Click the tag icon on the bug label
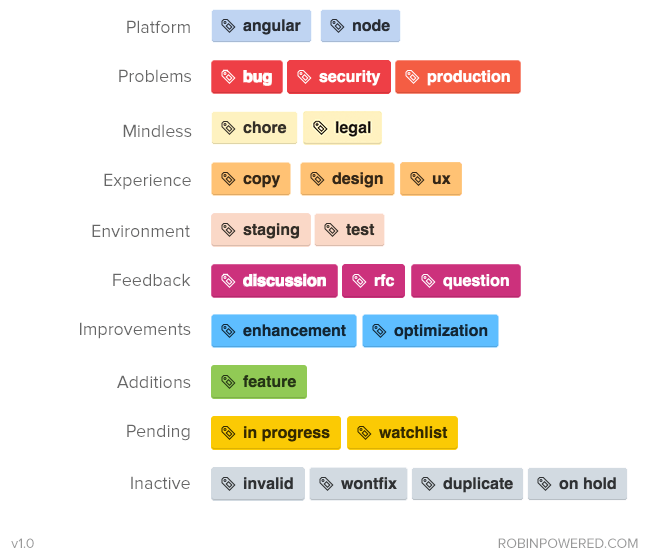This screenshot has width=650, height=560. pos(228,77)
